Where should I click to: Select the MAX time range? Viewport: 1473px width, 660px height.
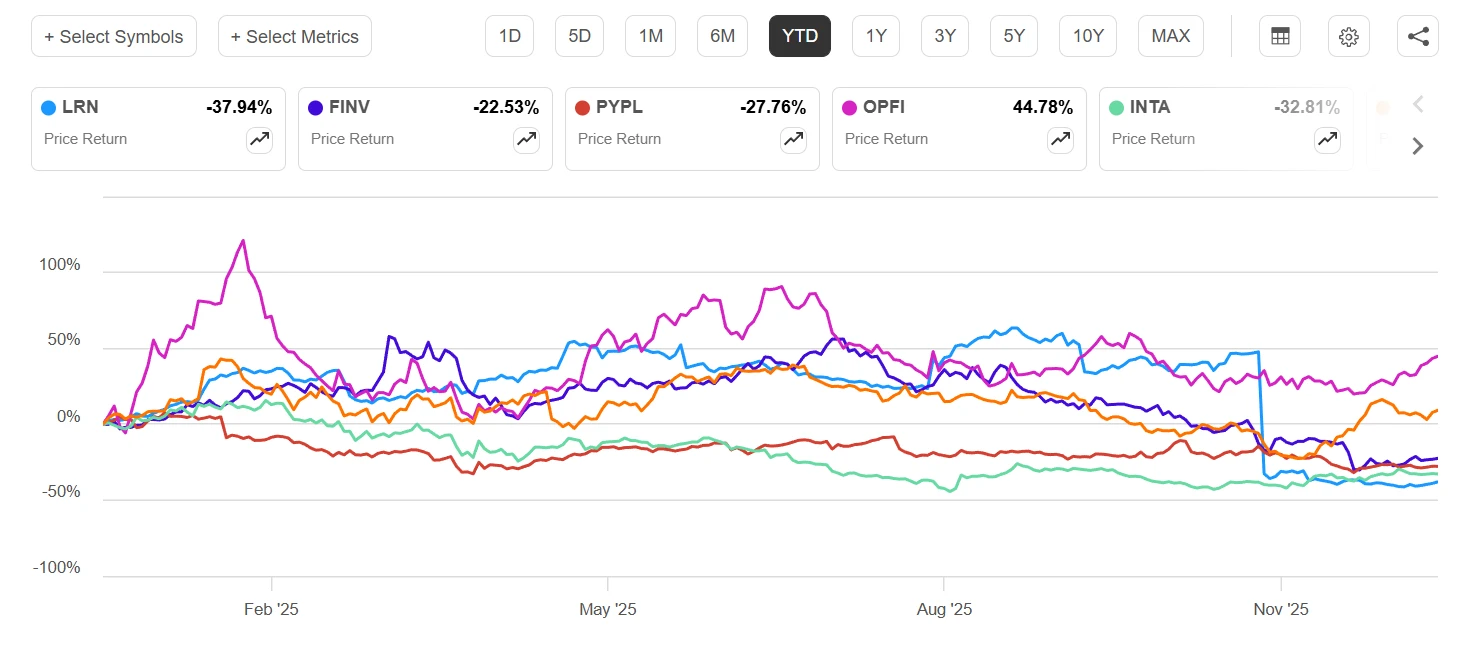pyautogui.click(x=1170, y=37)
